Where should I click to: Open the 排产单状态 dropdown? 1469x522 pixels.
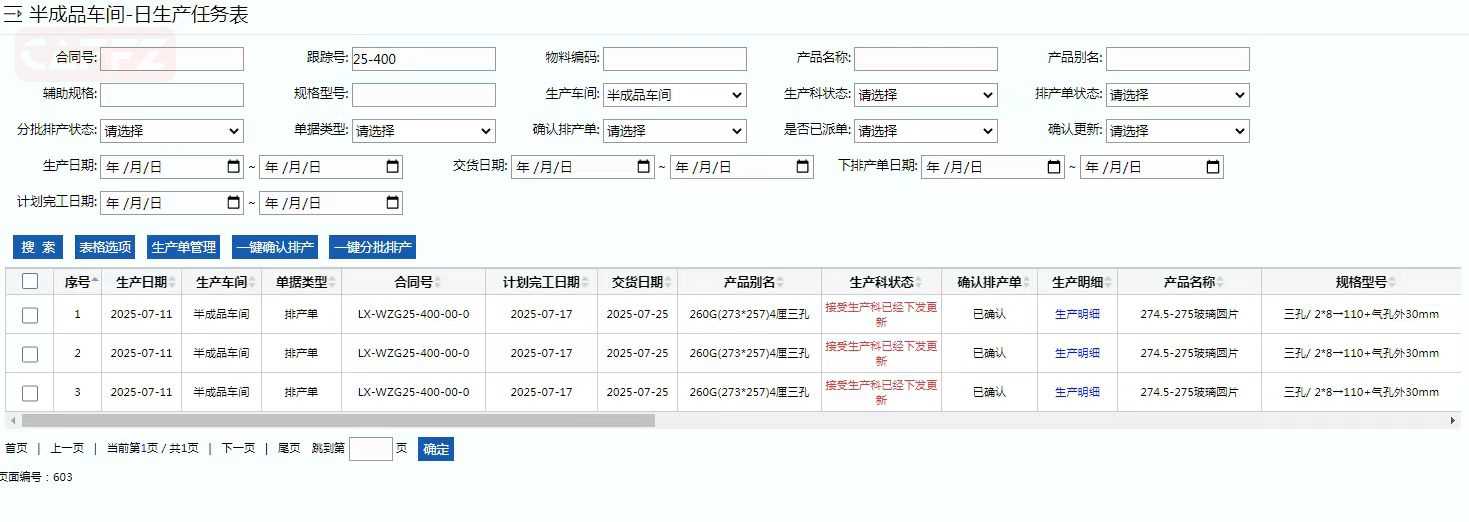pyautogui.click(x=1177, y=95)
